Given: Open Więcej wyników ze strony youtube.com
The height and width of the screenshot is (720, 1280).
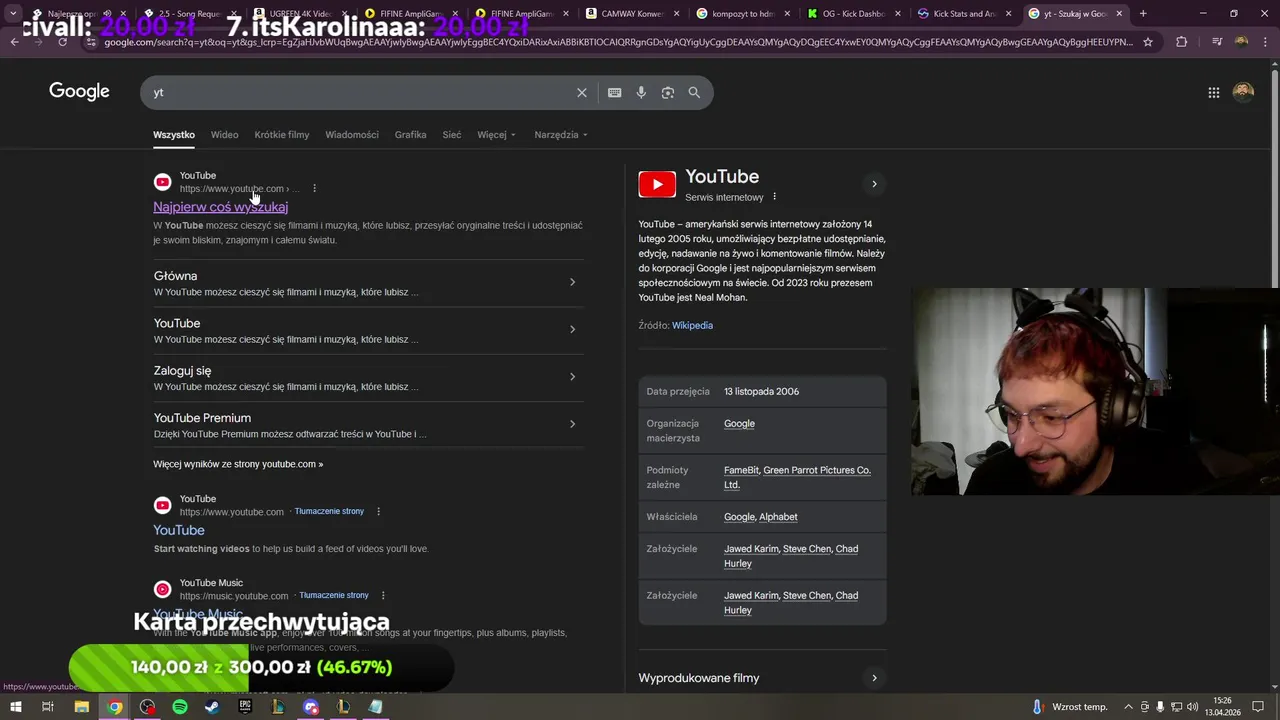Looking at the screenshot, I should point(238,464).
